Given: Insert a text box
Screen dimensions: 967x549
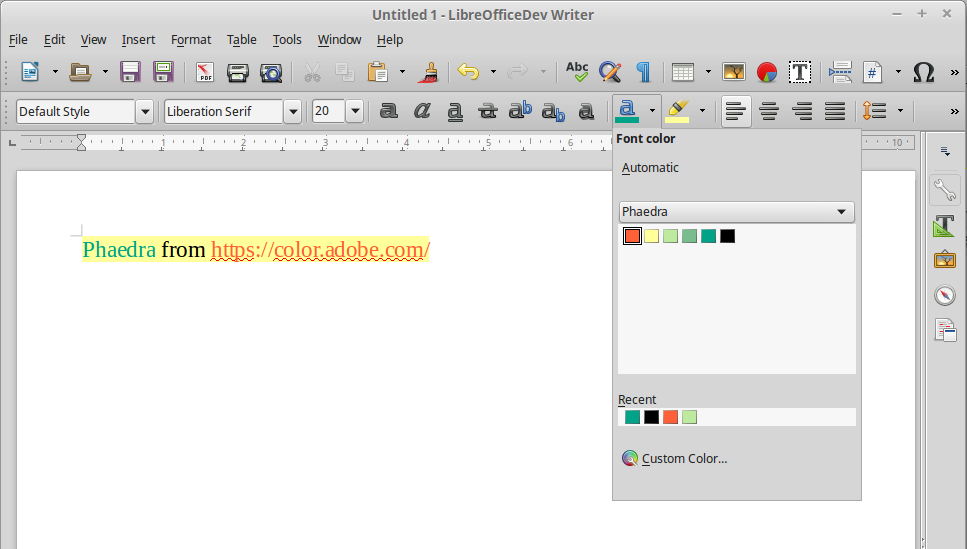Looking at the screenshot, I should 800,72.
